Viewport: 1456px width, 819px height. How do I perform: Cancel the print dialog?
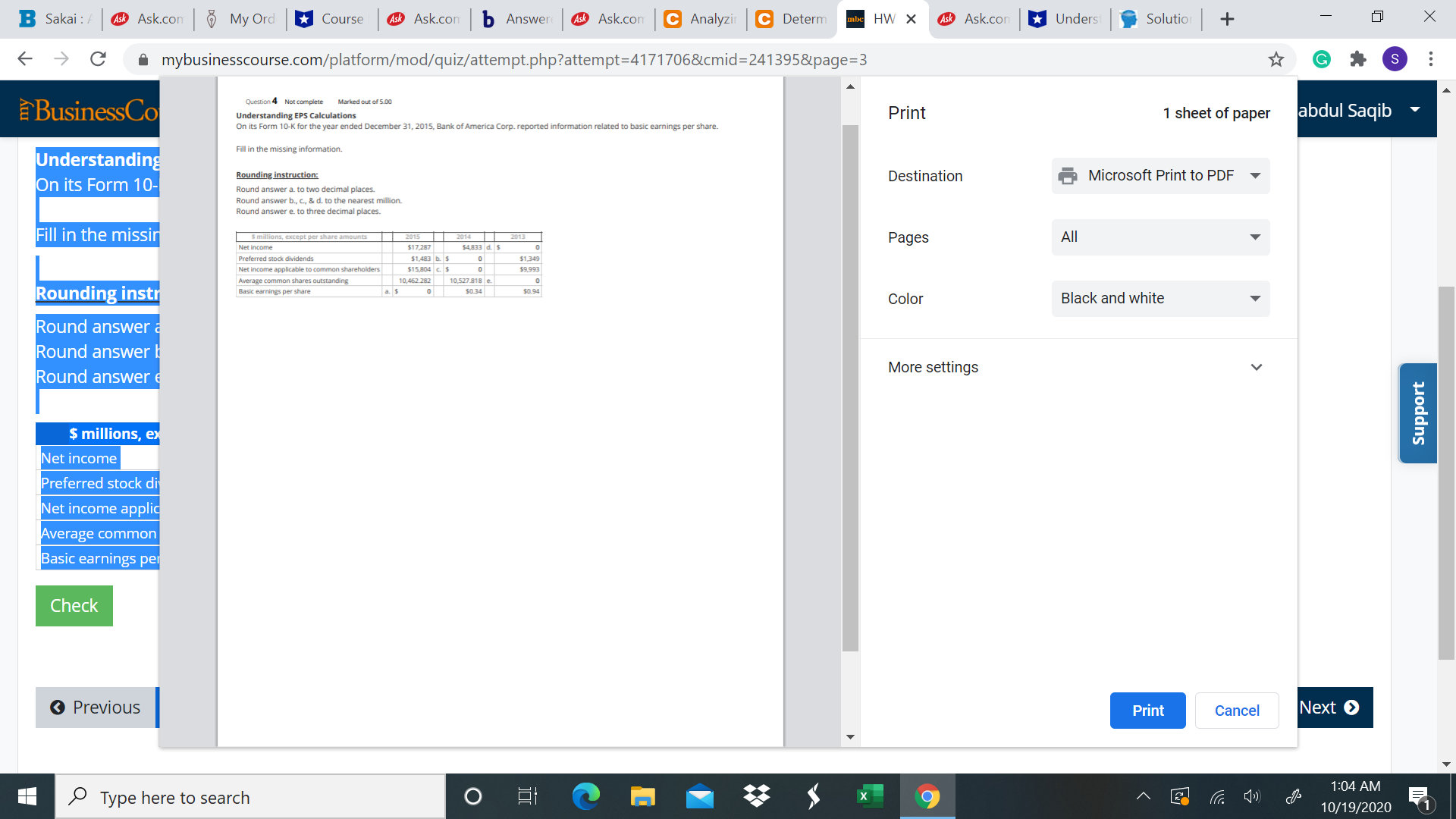[1236, 711]
